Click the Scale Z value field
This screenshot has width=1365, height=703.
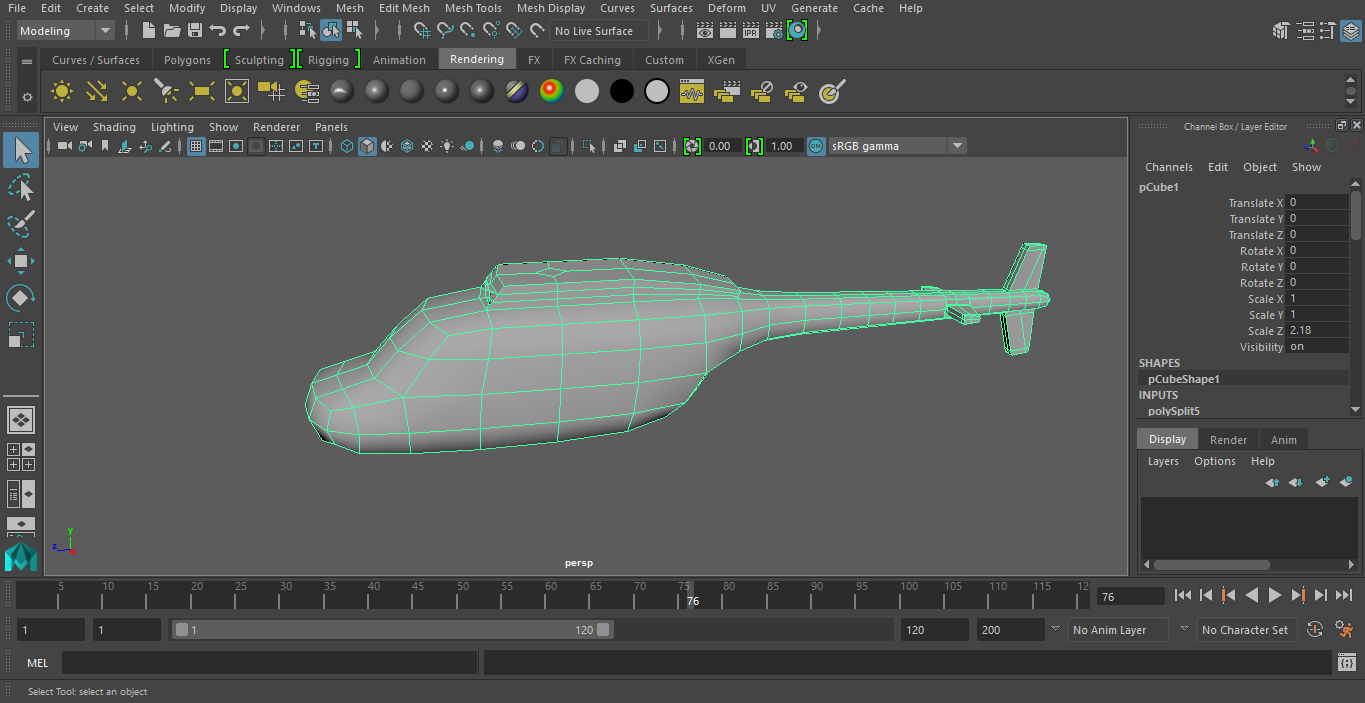click(1316, 331)
